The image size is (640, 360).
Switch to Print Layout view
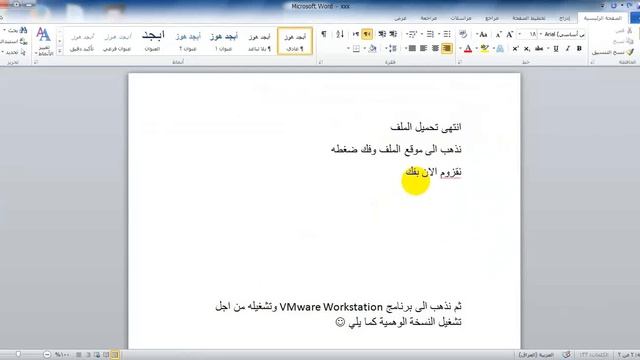[115, 355]
